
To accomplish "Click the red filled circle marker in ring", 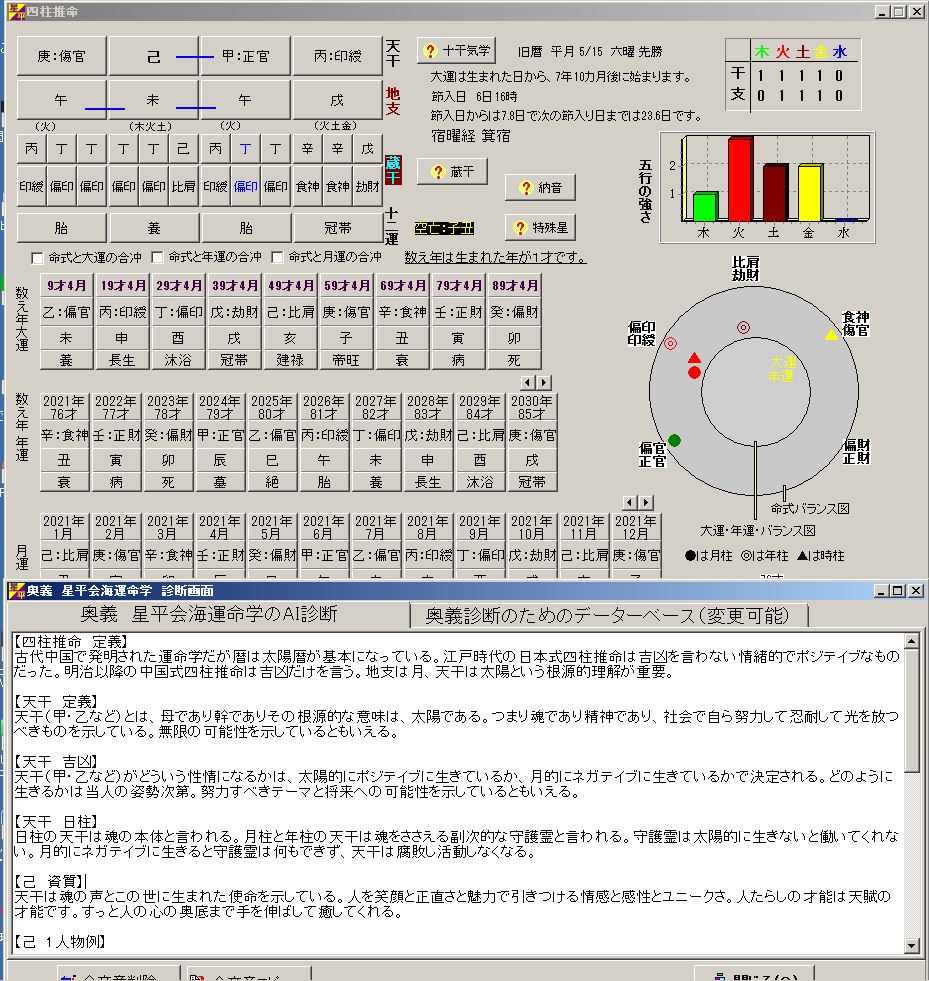I will coord(694,373).
